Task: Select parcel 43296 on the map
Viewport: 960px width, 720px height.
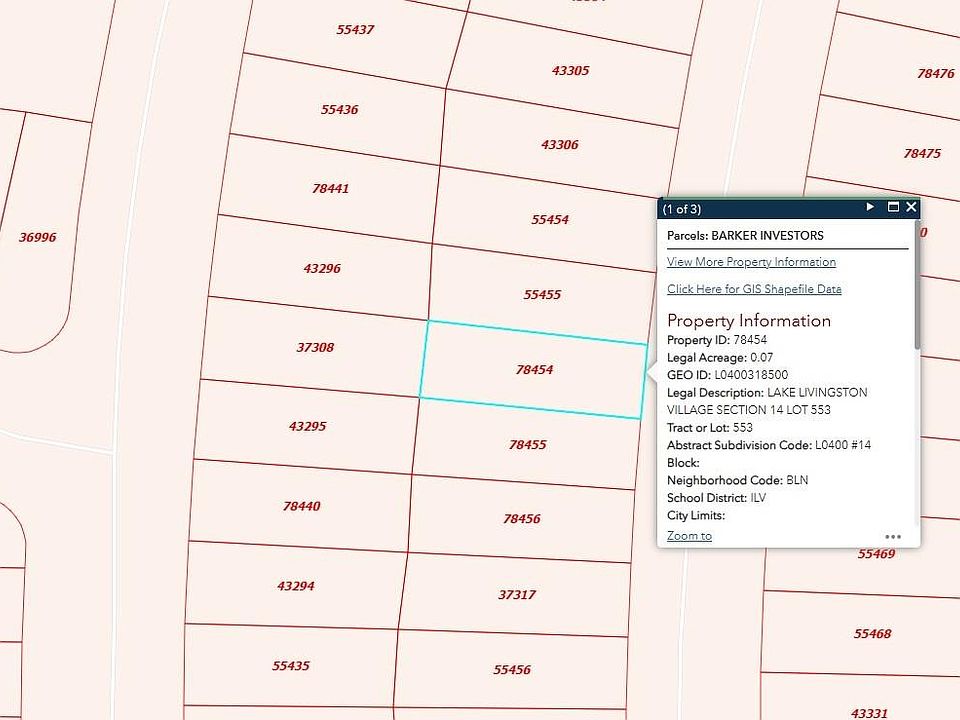Action: (322, 268)
